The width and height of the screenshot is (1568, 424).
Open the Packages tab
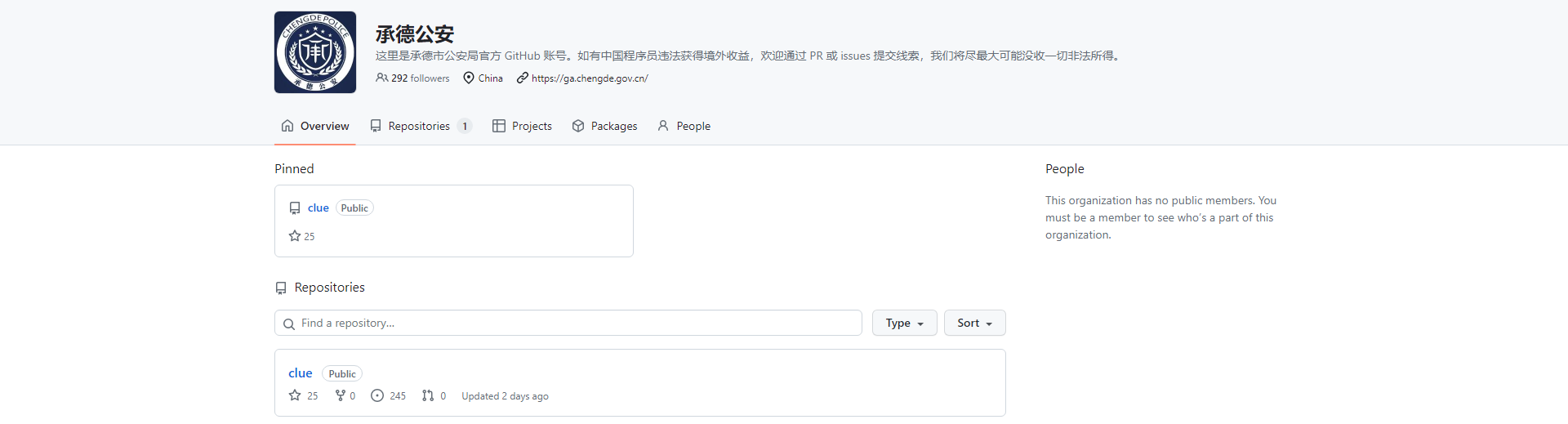(x=604, y=126)
